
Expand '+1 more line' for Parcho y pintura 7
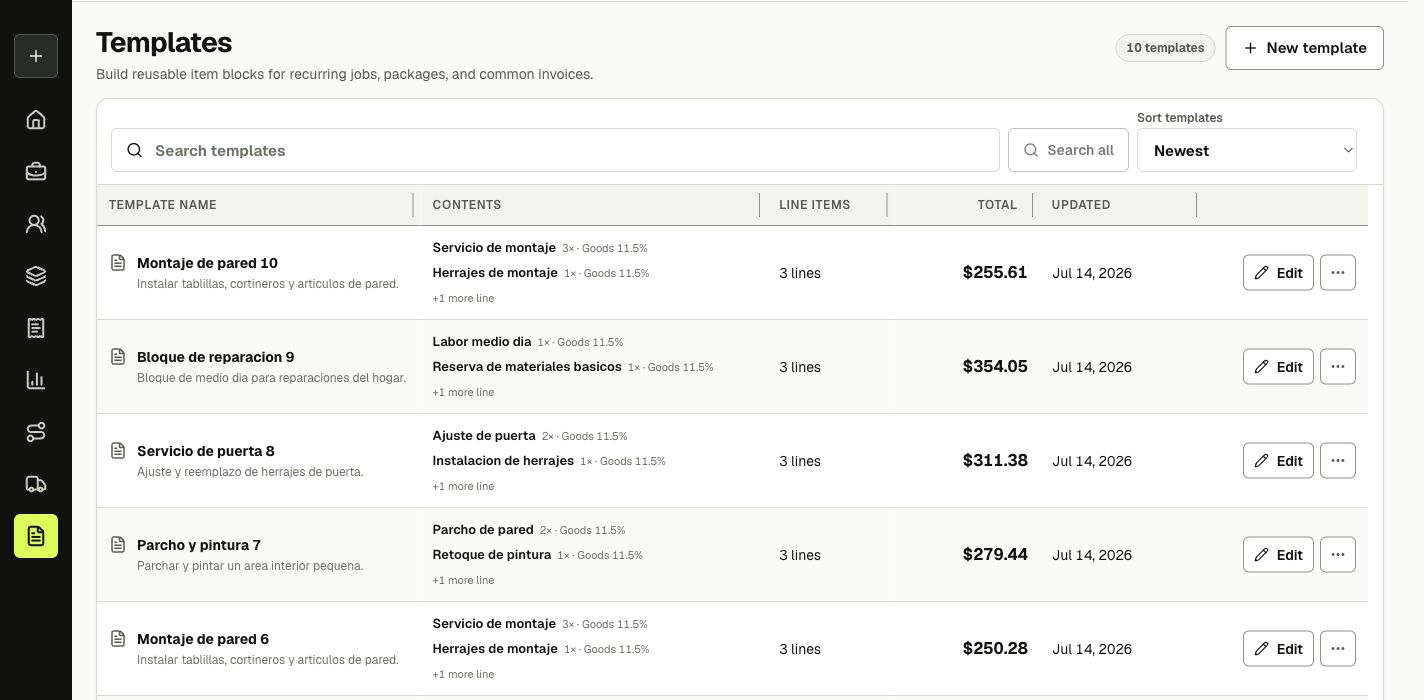click(463, 580)
